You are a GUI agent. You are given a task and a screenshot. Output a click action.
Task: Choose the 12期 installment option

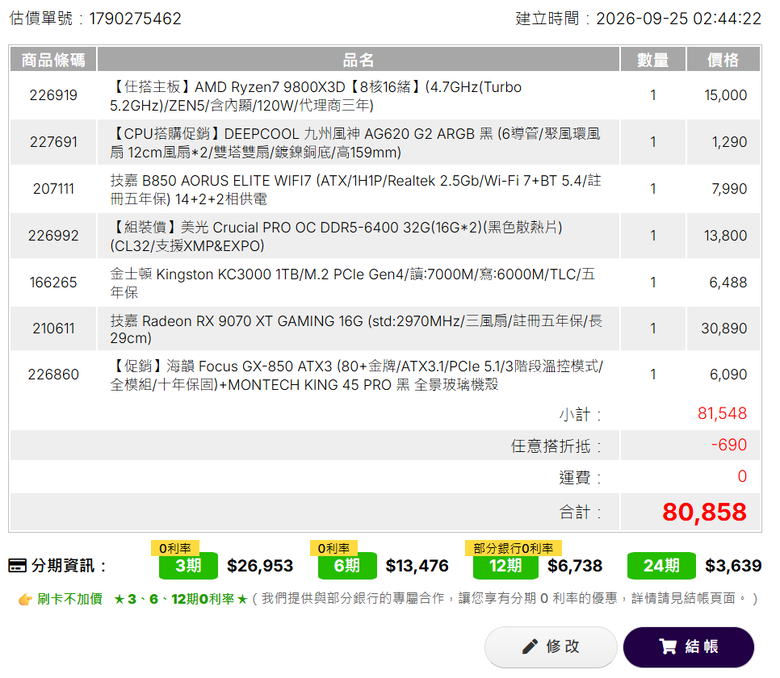[505, 566]
